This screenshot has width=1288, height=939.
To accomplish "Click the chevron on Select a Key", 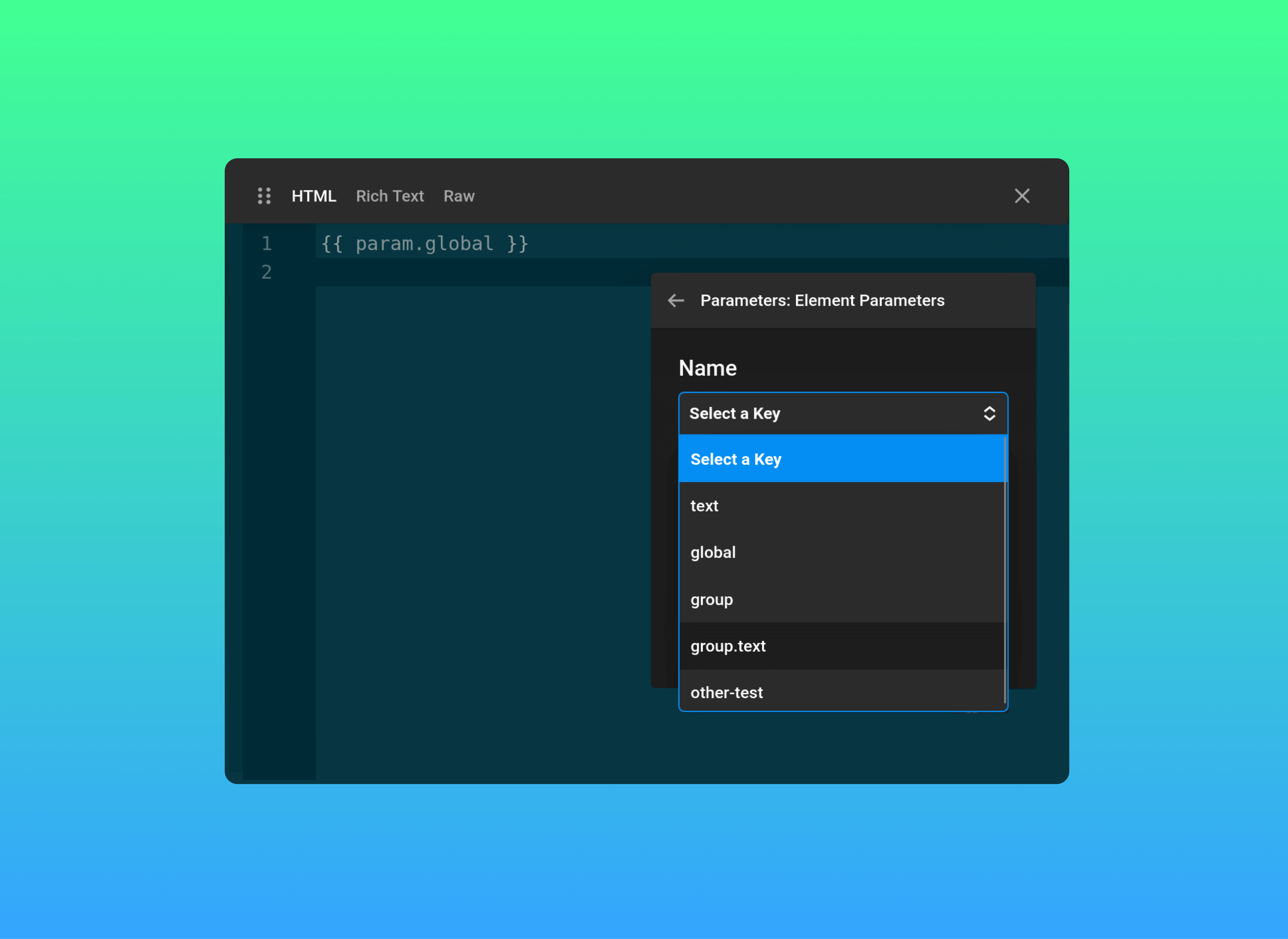I will coord(989,413).
